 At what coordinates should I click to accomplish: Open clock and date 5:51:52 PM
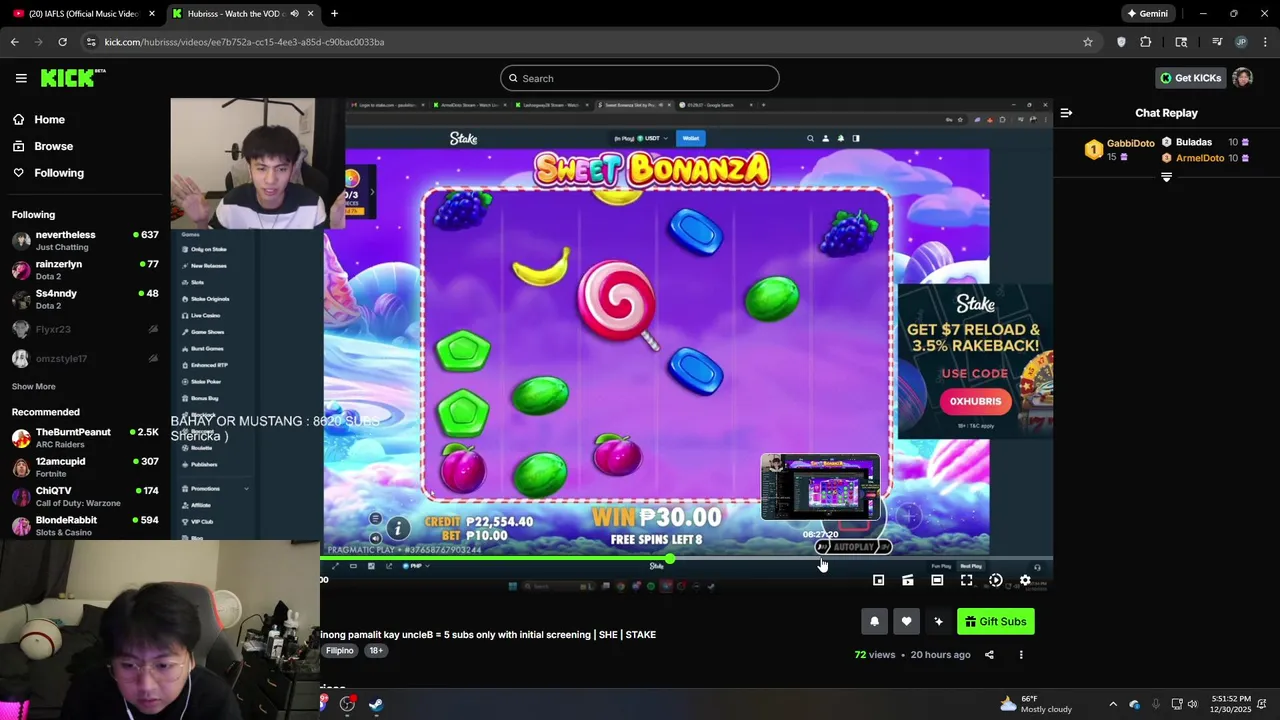[1231, 704]
